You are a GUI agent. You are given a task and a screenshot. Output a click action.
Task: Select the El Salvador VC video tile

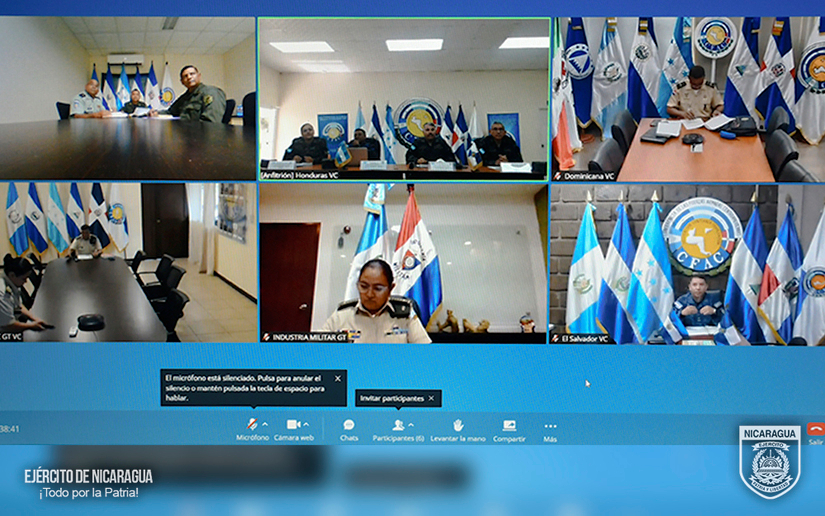coord(688,263)
